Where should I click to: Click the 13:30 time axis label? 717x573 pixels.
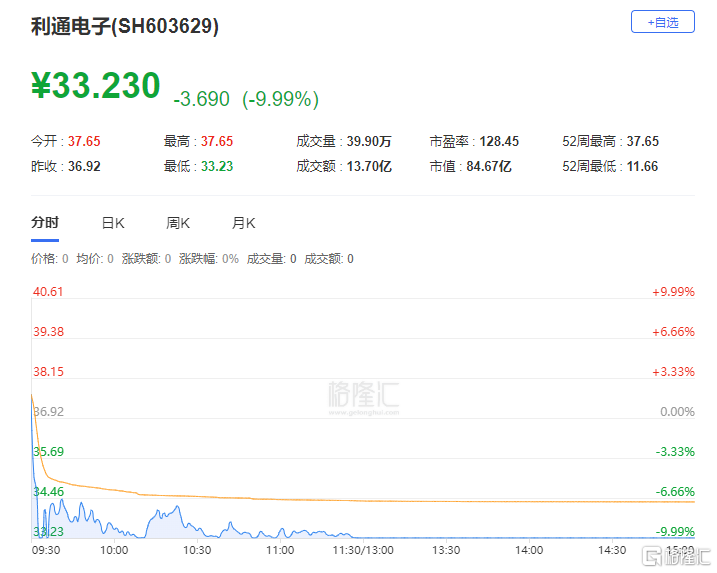pyautogui.click(x=446, y=550)
